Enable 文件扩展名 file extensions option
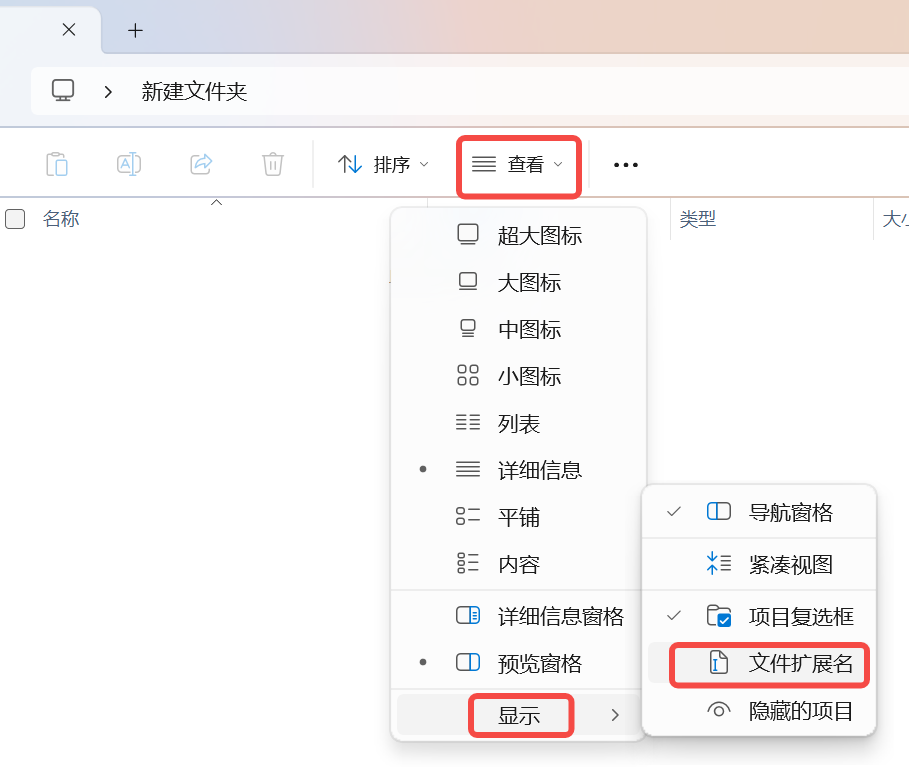The height and width of the screenshot is (767, 909). (x=800, y=663)
